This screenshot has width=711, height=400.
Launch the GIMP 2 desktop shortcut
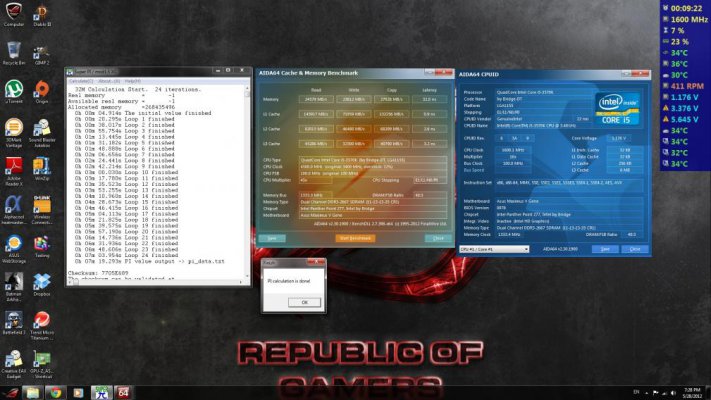click(x=42, y=53)
